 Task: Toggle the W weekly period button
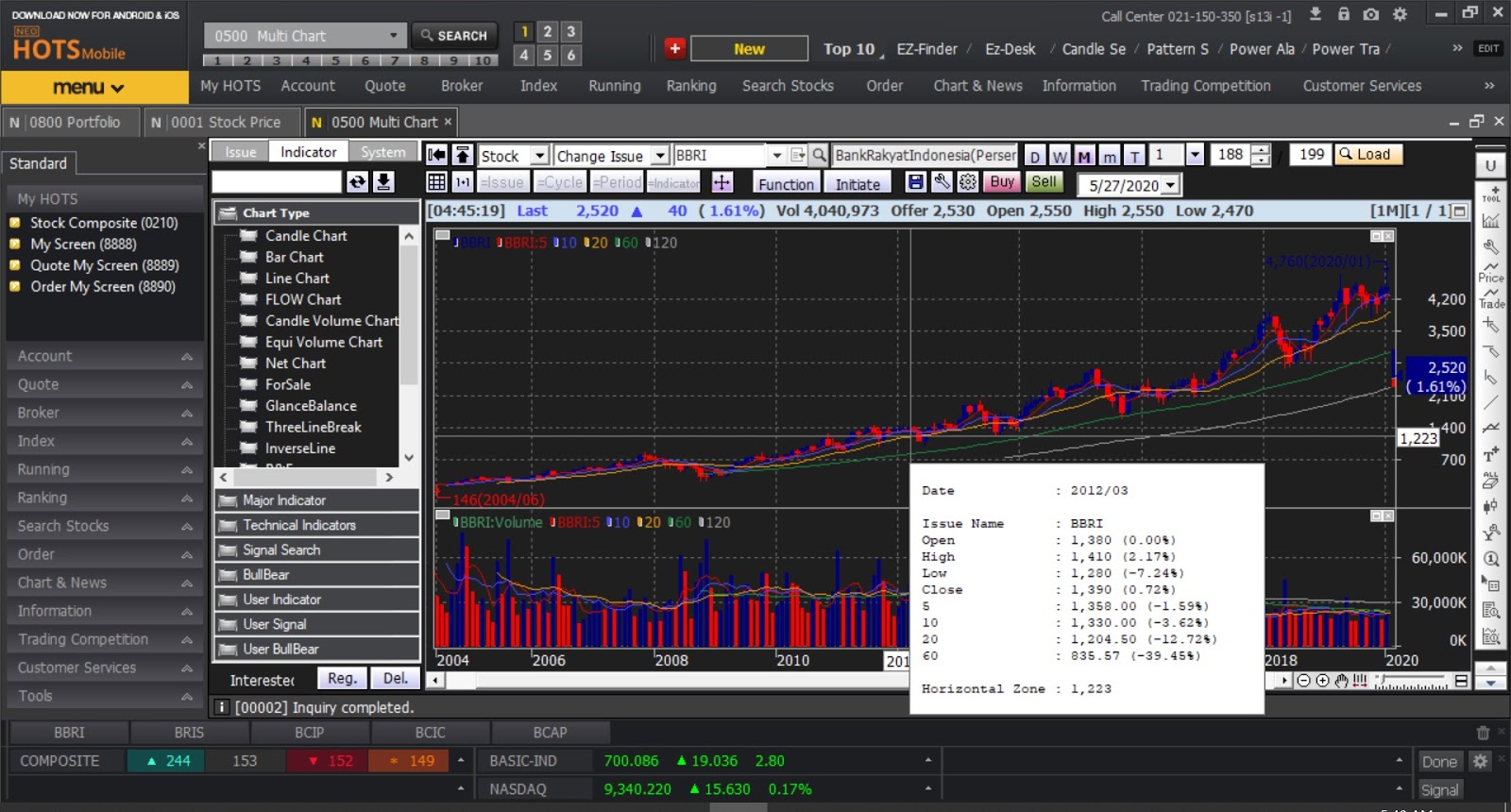(x=1060, y=157)
